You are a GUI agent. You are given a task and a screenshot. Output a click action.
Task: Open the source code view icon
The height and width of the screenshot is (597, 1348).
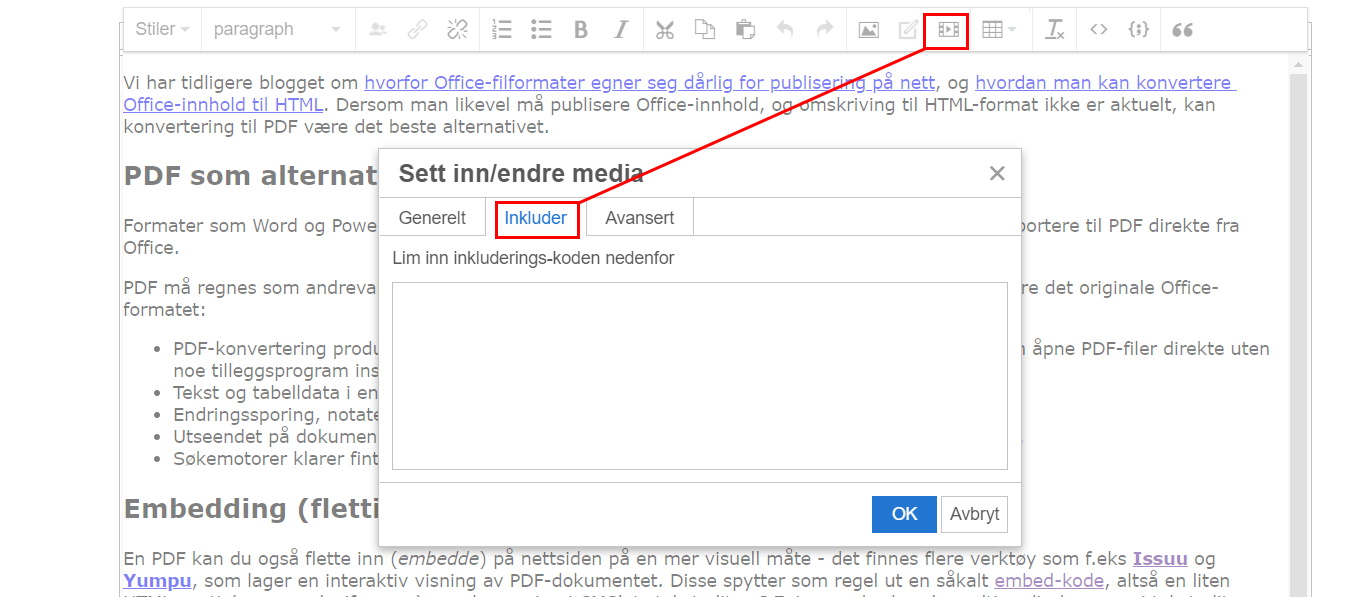pos(1098,30)
